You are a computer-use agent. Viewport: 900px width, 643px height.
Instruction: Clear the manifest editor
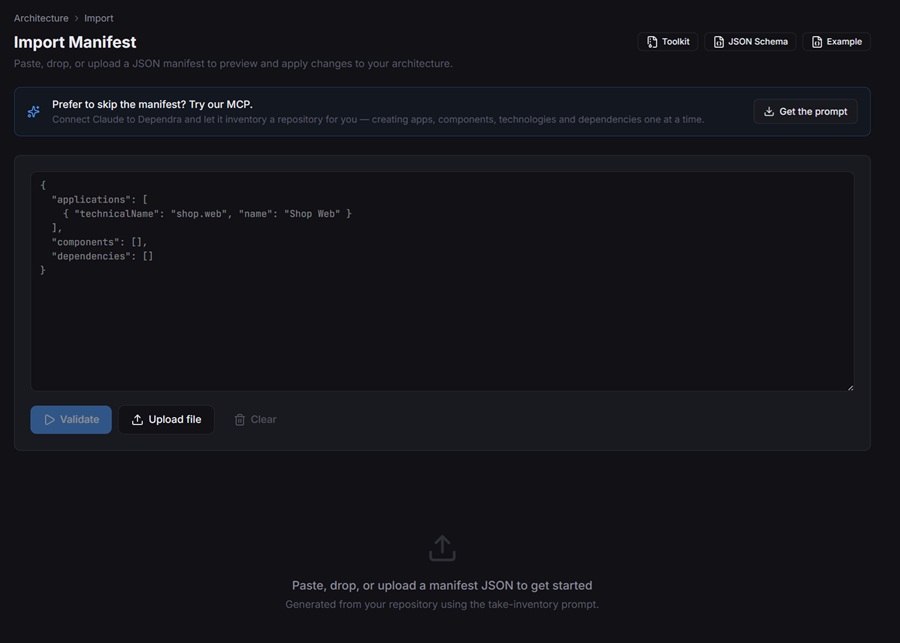click(255, 420)
